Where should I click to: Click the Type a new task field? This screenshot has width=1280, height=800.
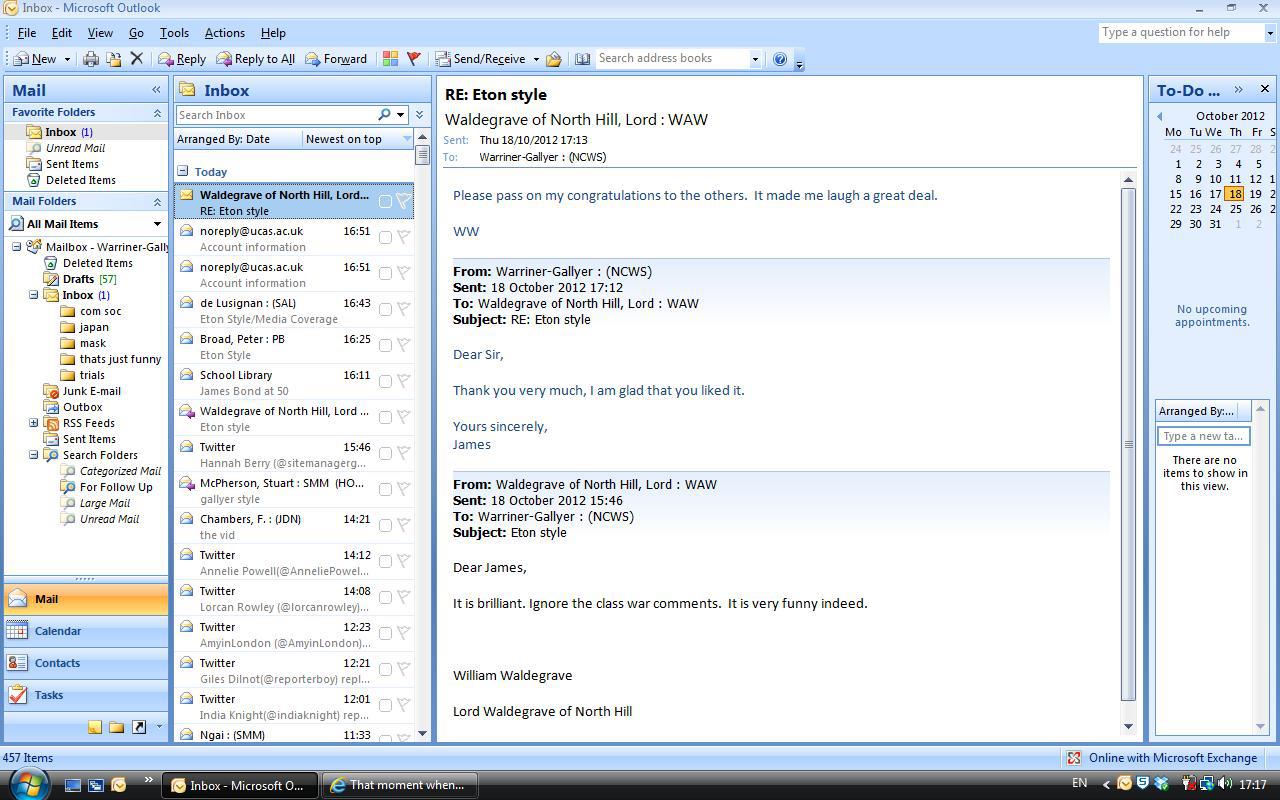1203,436
